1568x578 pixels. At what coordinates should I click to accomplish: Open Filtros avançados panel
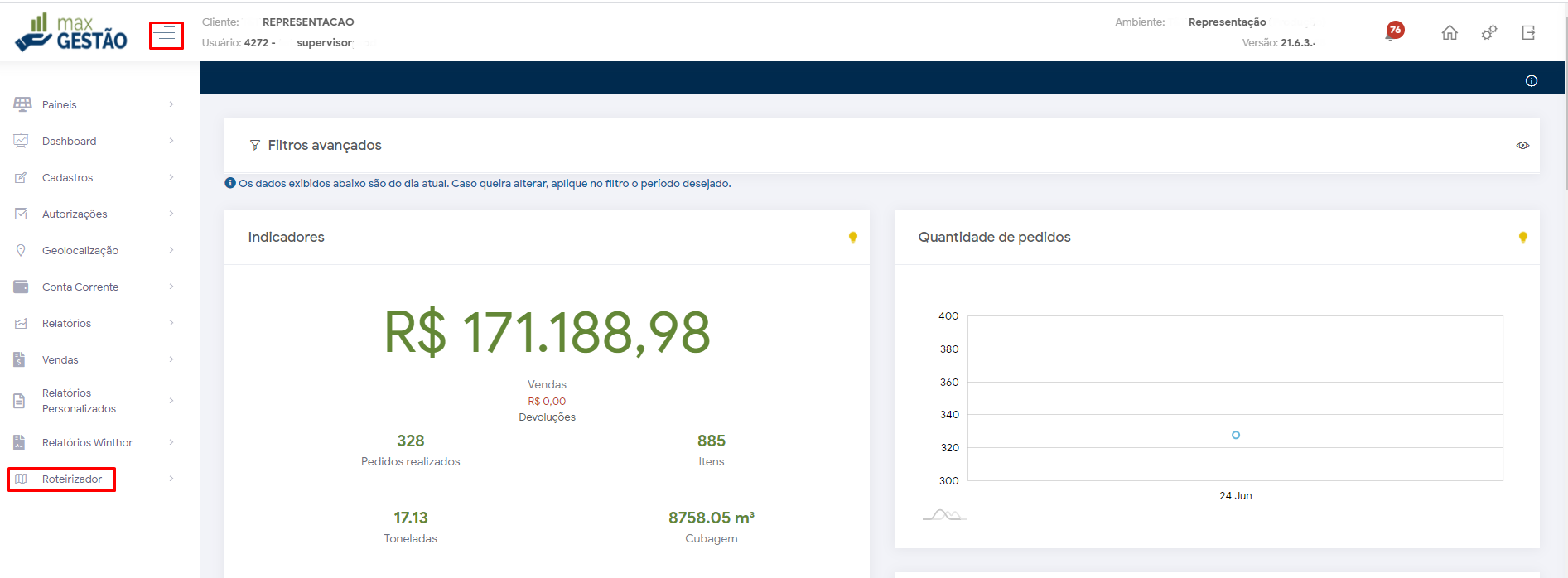pyautogui.click(x=324, y=146)
